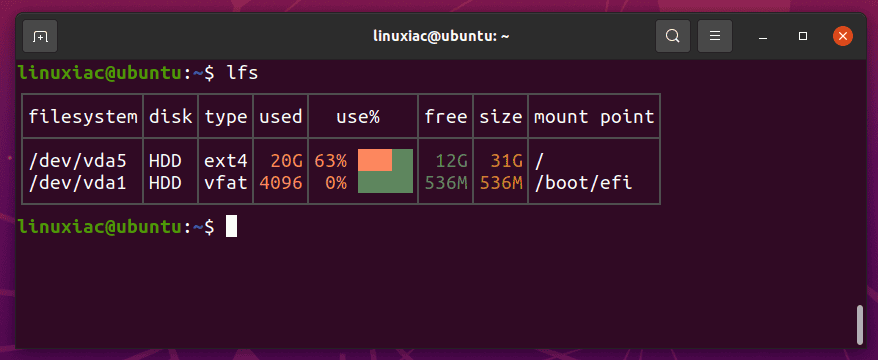Click the typed lfs command
This screenshot has width=878, height=360.
(242, 73)
